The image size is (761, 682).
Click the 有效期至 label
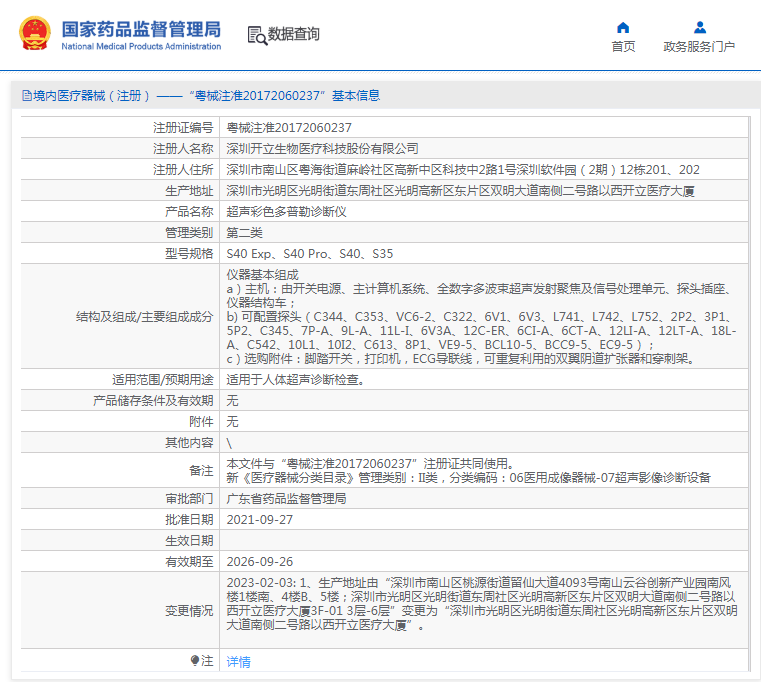189,562
